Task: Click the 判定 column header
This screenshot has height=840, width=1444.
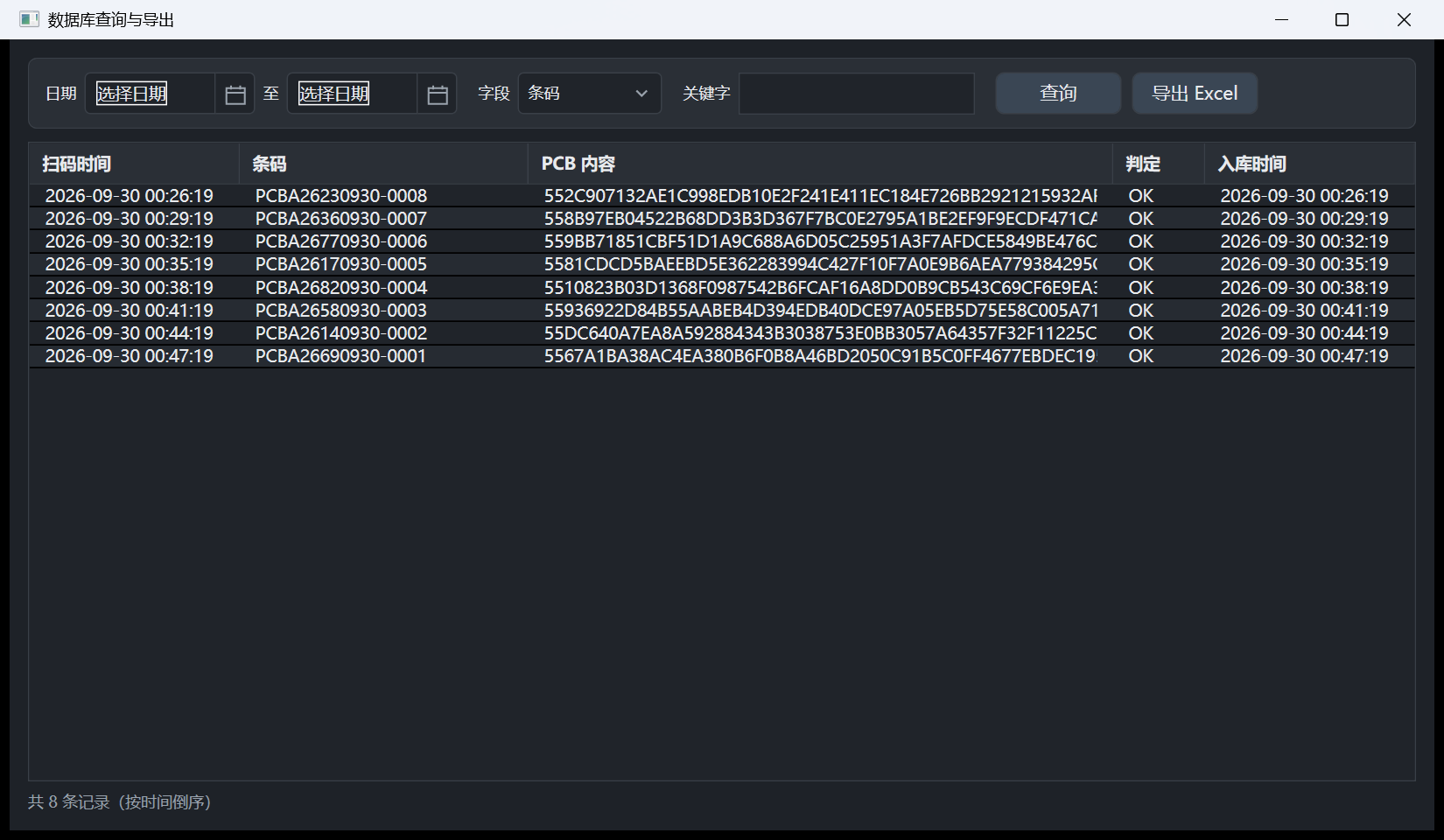Action: click(1159, 164)
